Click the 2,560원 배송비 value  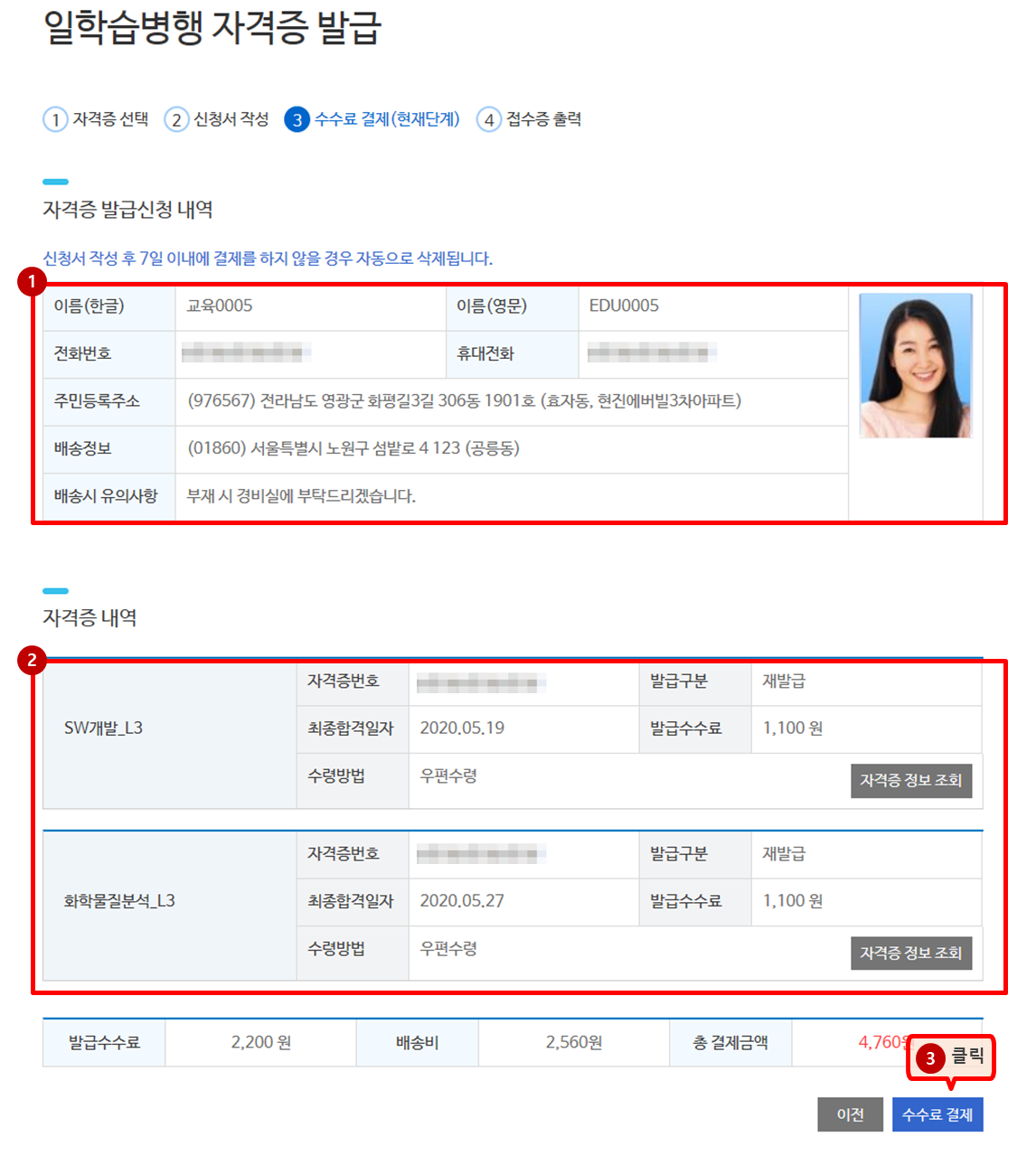(574, 1042)
